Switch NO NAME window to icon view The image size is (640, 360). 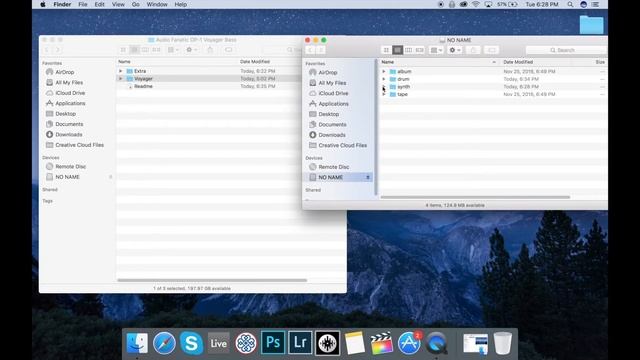coord(386,50)
